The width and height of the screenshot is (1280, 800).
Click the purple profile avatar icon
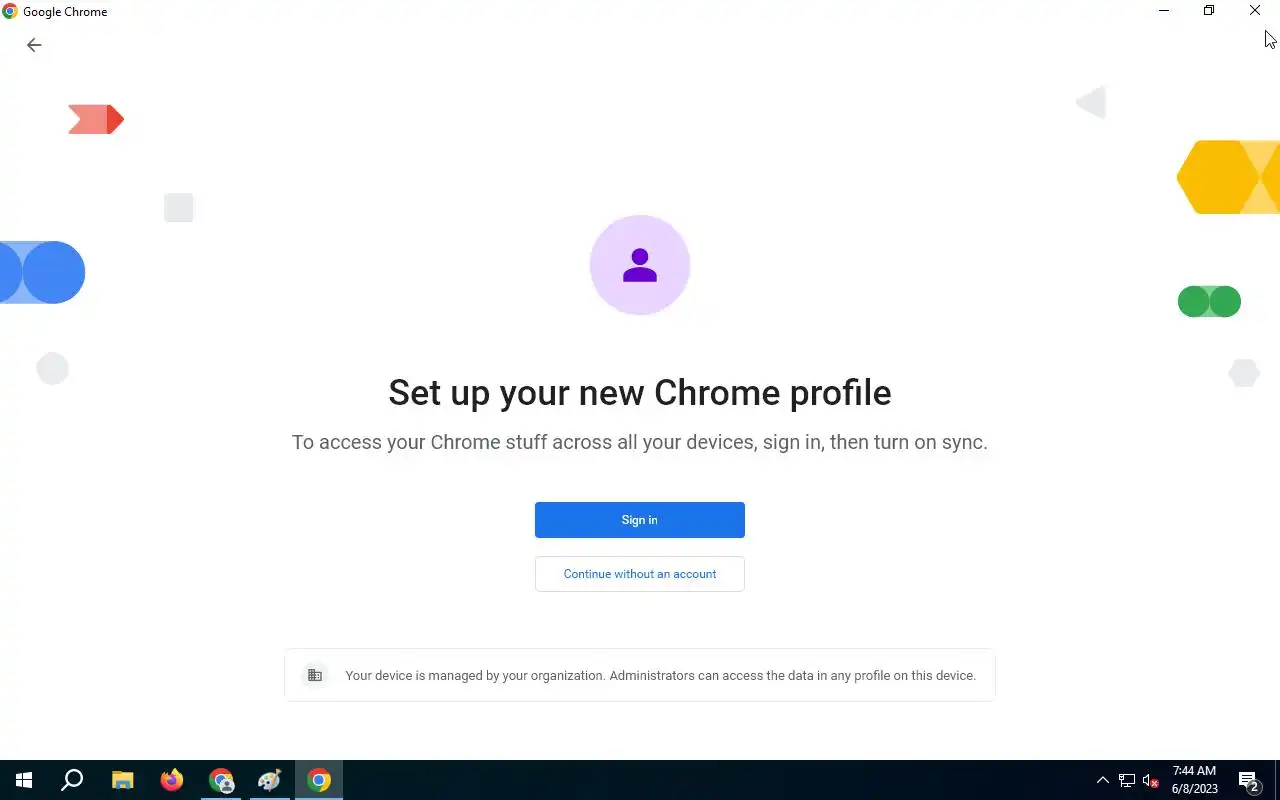point(640,265)
